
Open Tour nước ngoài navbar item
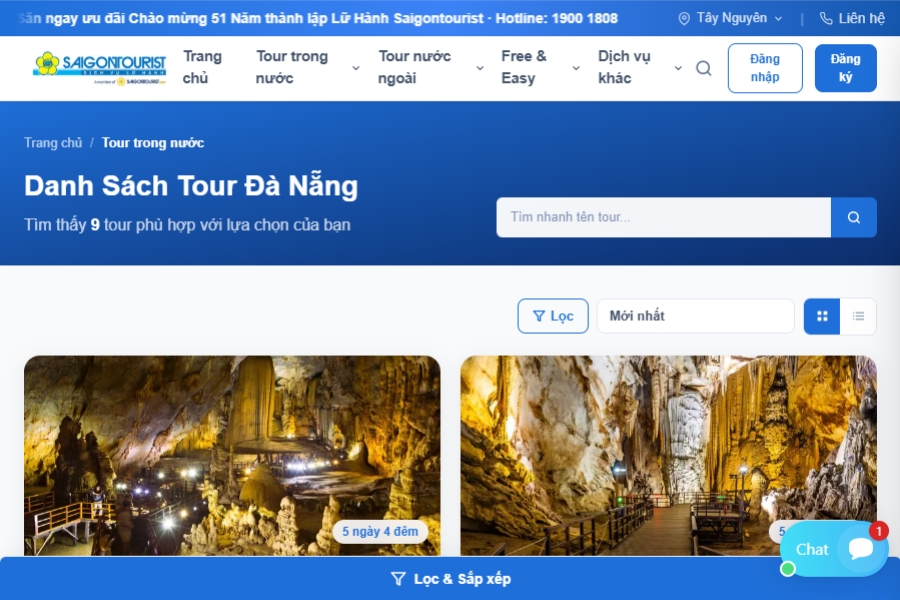tap(414, 67)
